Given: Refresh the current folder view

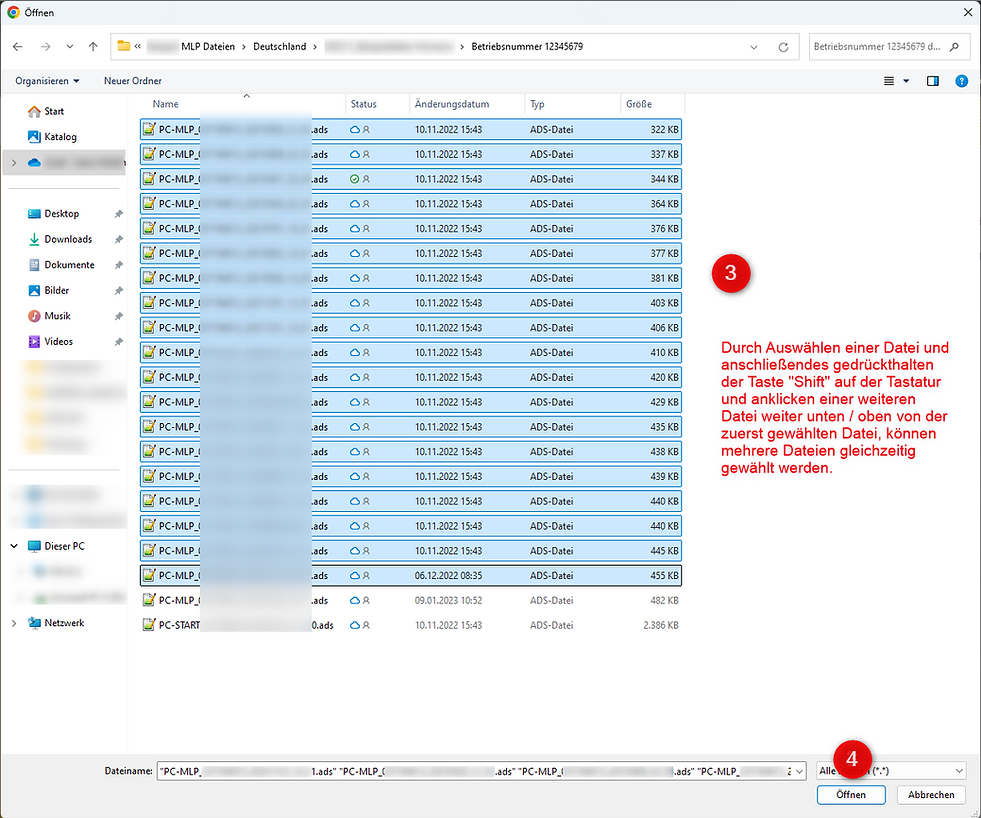Looking at the screenshot, I should tap(783, 47).
